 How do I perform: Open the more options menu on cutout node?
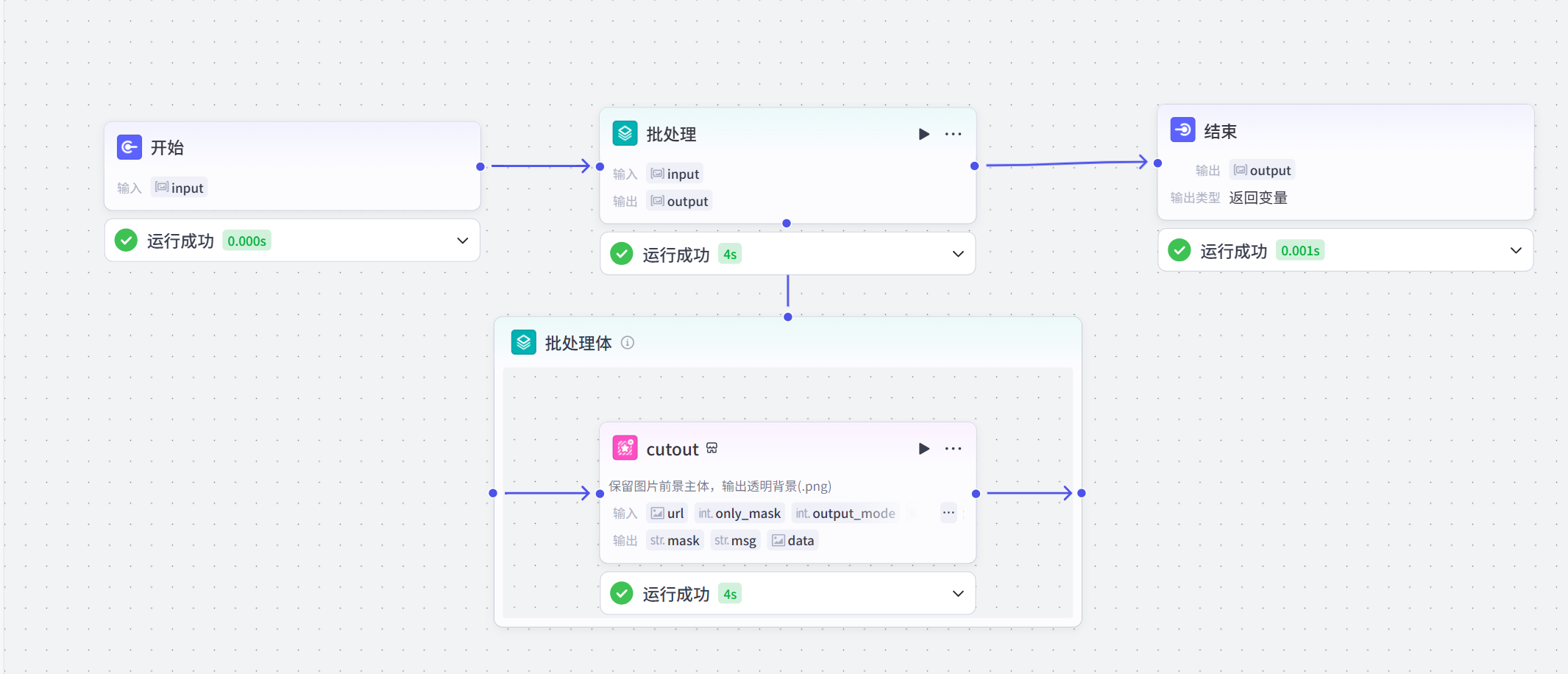pos(953,448)
